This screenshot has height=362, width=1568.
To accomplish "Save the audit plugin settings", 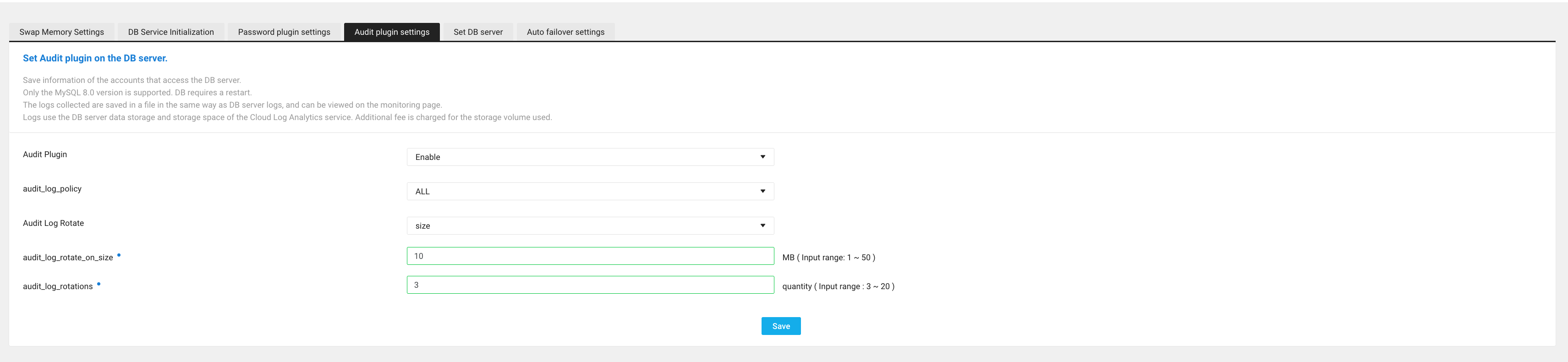I will click(x=781, y=326).
